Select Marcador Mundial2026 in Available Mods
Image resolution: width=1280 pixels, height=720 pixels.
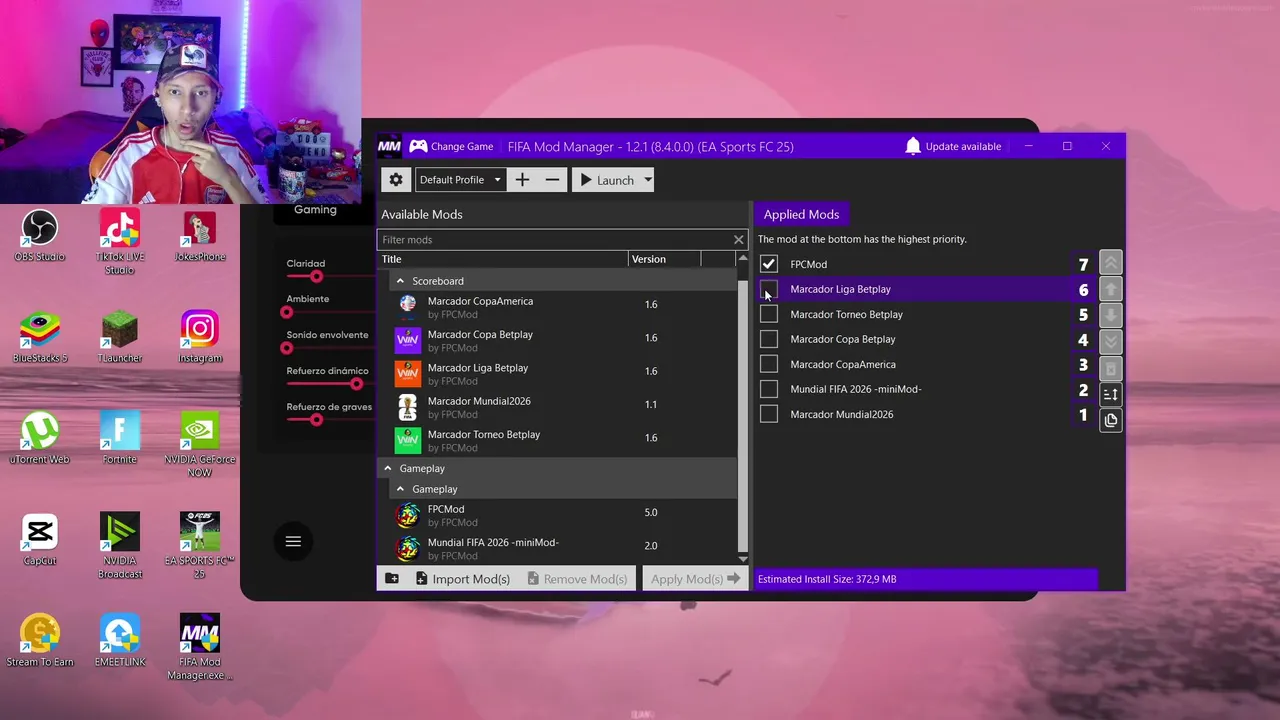[557, 407]
